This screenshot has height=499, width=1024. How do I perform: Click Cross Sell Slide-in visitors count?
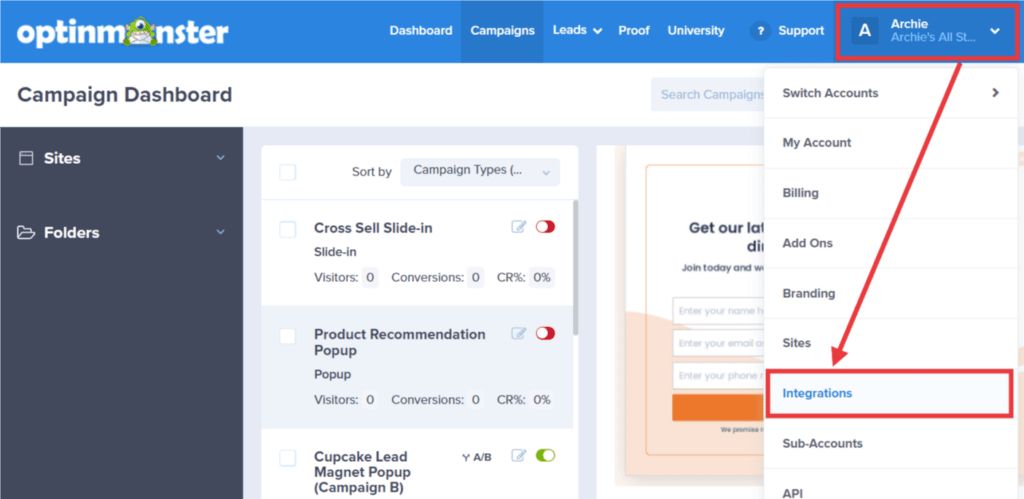(x=370, y=278)
